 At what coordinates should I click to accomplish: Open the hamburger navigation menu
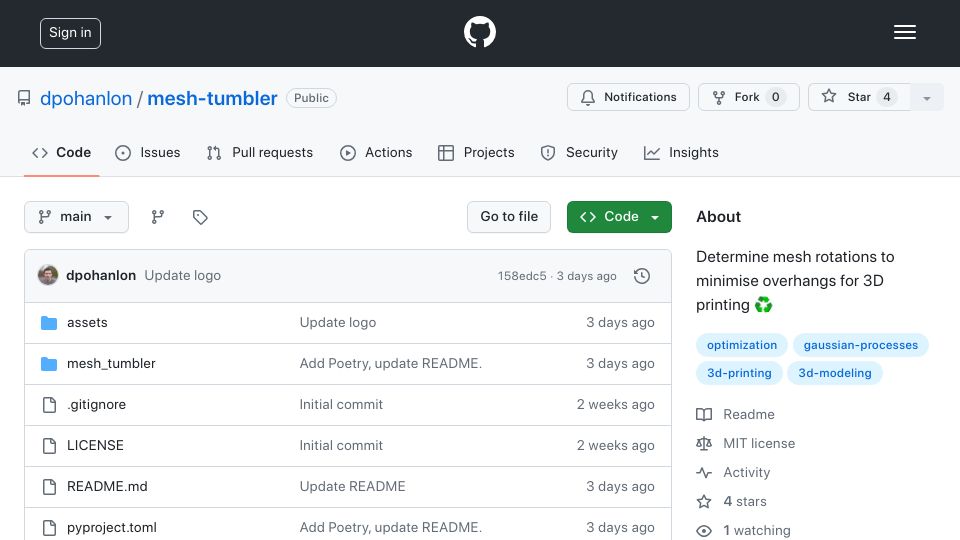[x=904, y=32]
